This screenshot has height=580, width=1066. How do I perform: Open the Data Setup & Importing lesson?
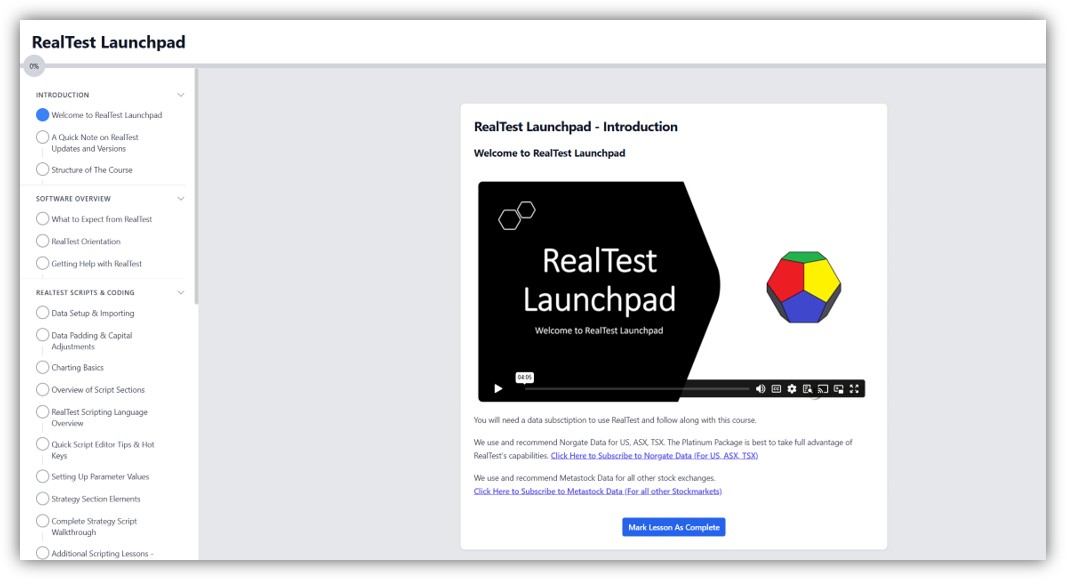click(92, 314)
